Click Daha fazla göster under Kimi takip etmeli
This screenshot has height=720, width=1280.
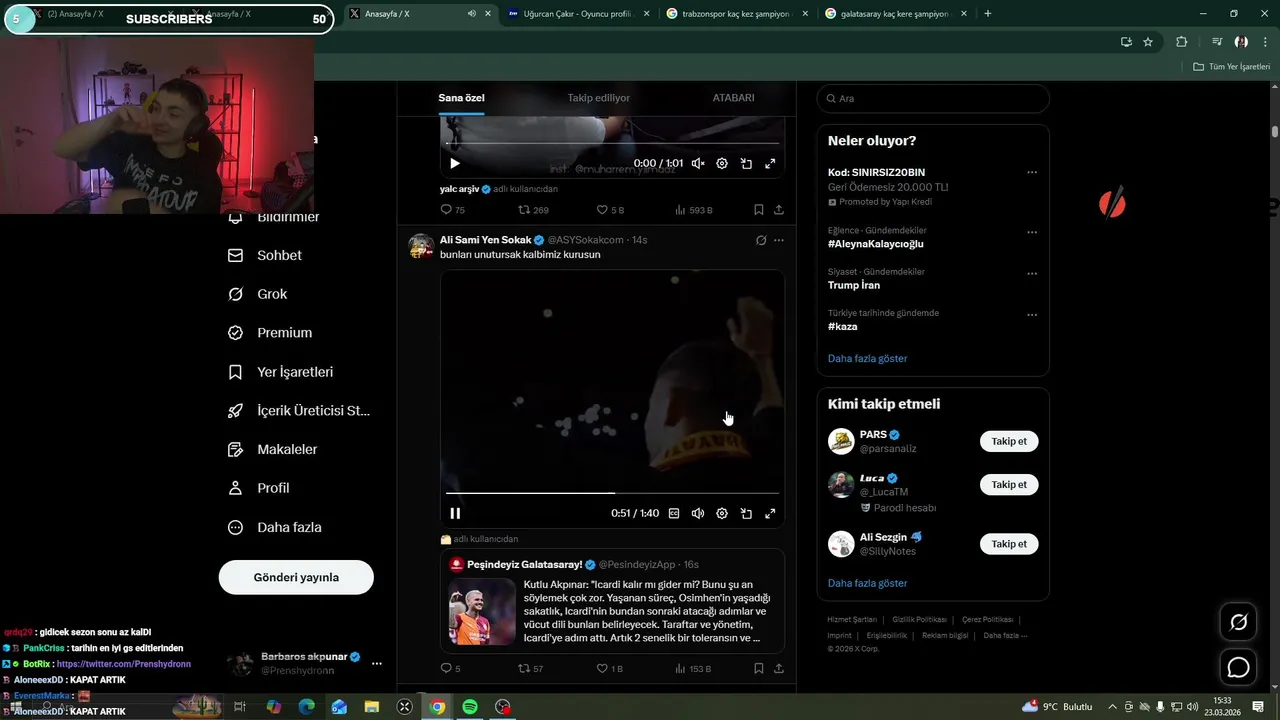[x=867, y=583]
